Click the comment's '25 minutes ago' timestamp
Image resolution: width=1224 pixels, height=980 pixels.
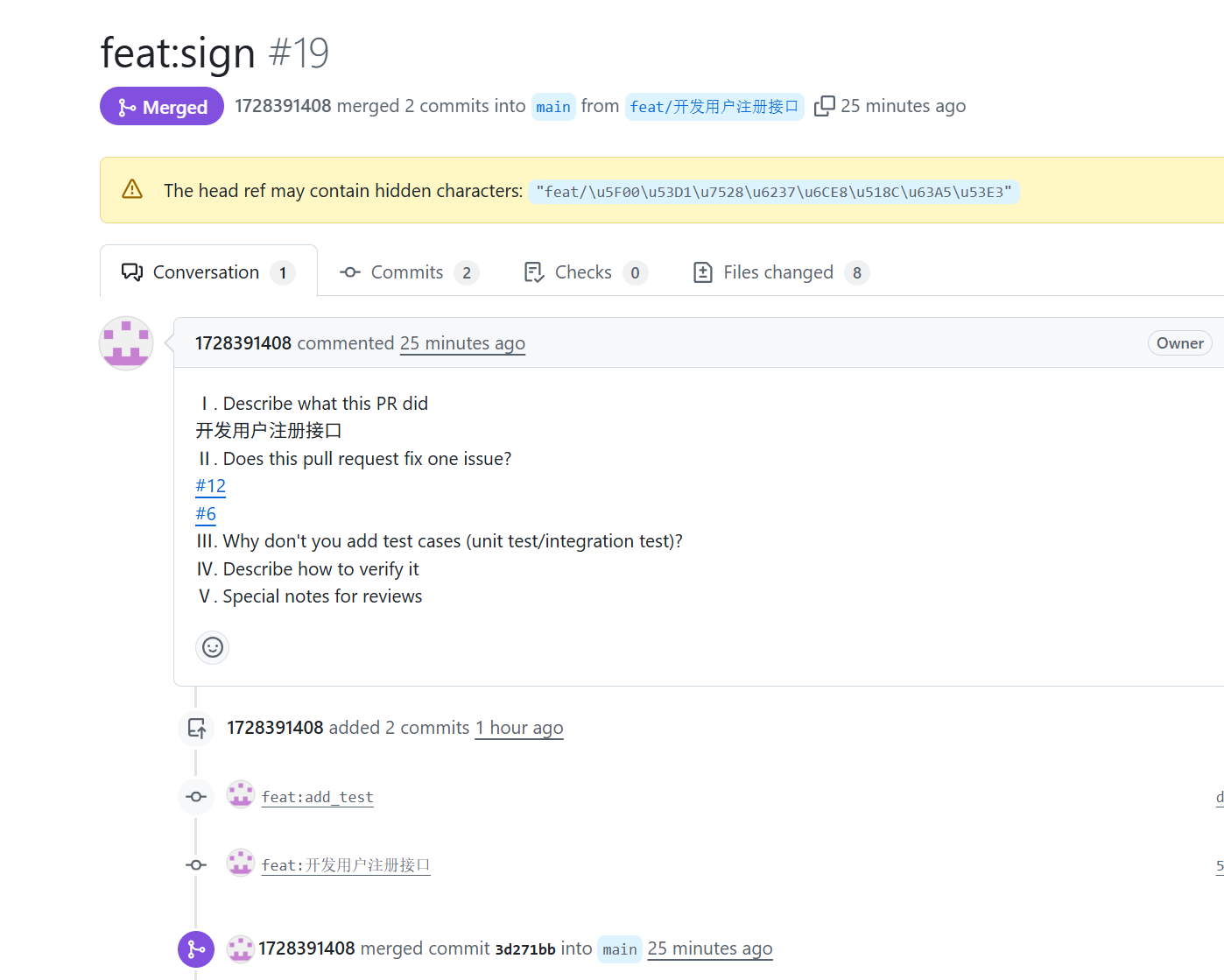pyautogui.click(x=462, y=343)
